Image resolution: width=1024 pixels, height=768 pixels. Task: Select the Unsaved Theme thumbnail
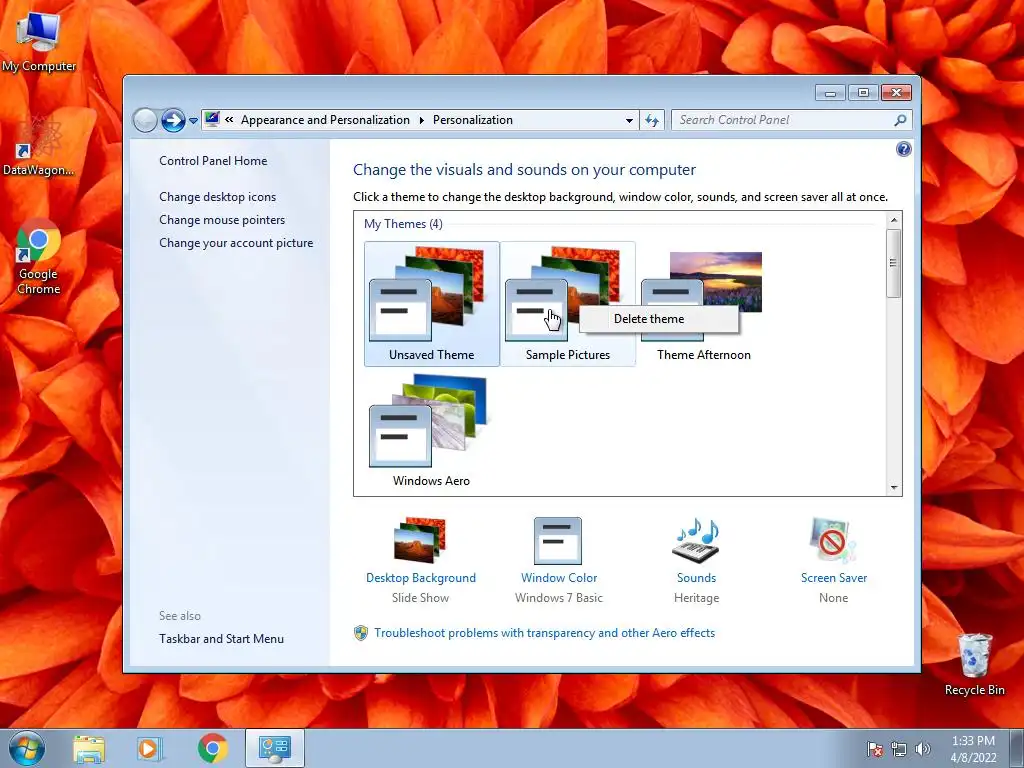pyautogui.click(x=432, y=304)
